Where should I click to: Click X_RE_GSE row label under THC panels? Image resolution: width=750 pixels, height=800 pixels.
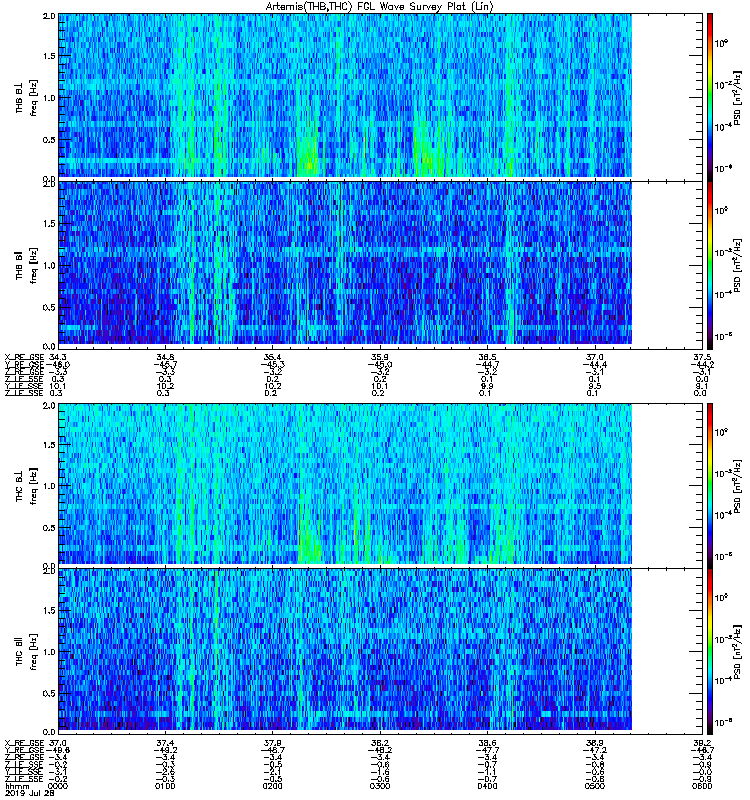24,743
